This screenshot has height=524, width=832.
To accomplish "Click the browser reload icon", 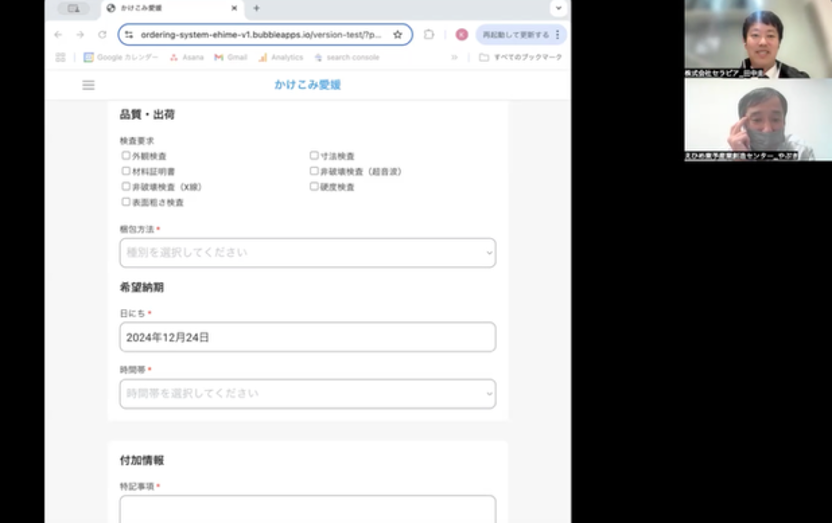I will [x=102, y=34].
